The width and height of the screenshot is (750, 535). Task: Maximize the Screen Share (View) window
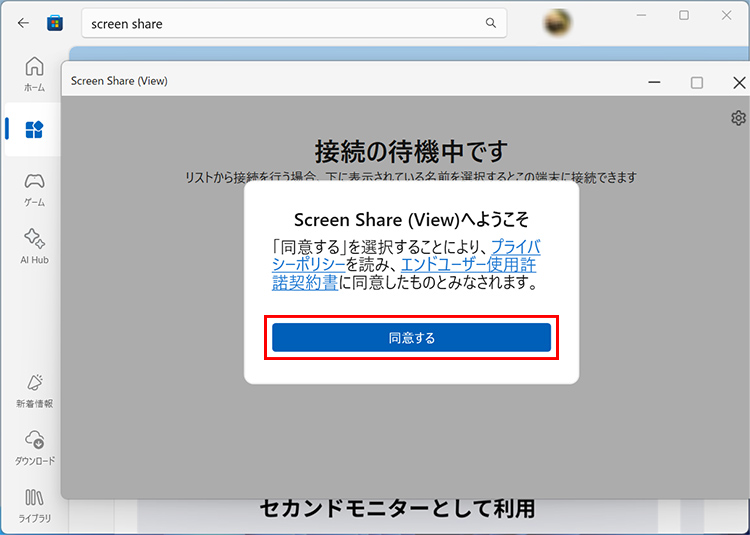[697, 81]
